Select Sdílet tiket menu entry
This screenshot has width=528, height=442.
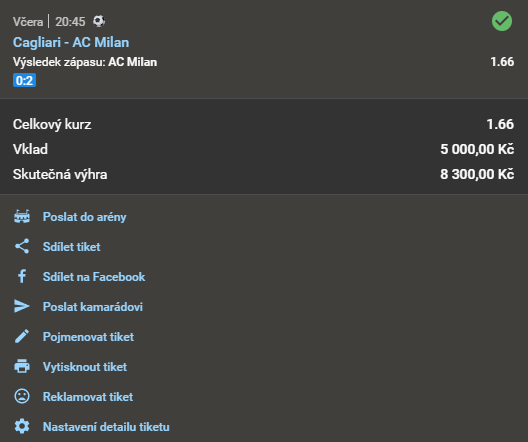pos(71,247)
